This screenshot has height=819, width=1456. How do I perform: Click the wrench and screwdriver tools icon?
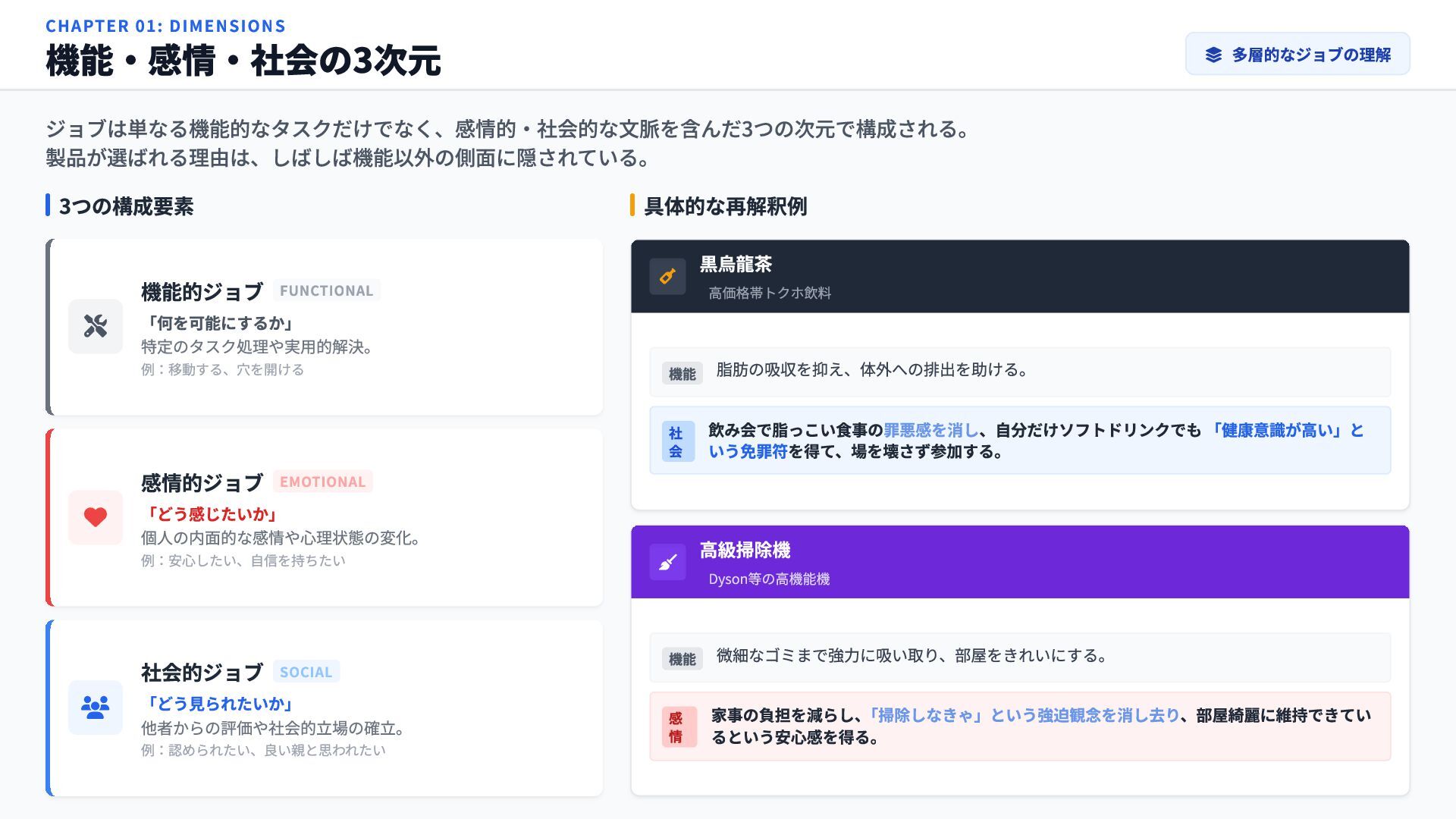click(x=96, y=326)
